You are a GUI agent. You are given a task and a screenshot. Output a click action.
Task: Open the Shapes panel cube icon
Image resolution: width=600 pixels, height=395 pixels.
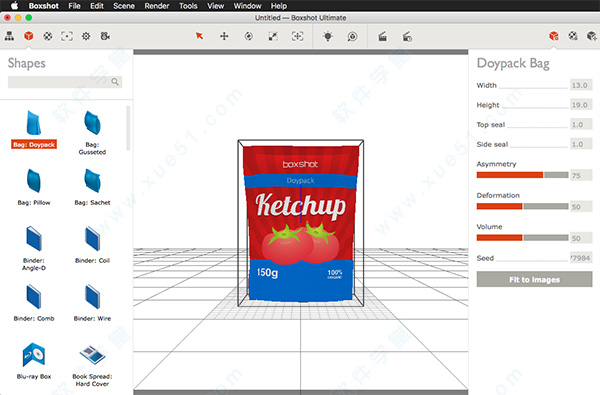pos(28,36)
